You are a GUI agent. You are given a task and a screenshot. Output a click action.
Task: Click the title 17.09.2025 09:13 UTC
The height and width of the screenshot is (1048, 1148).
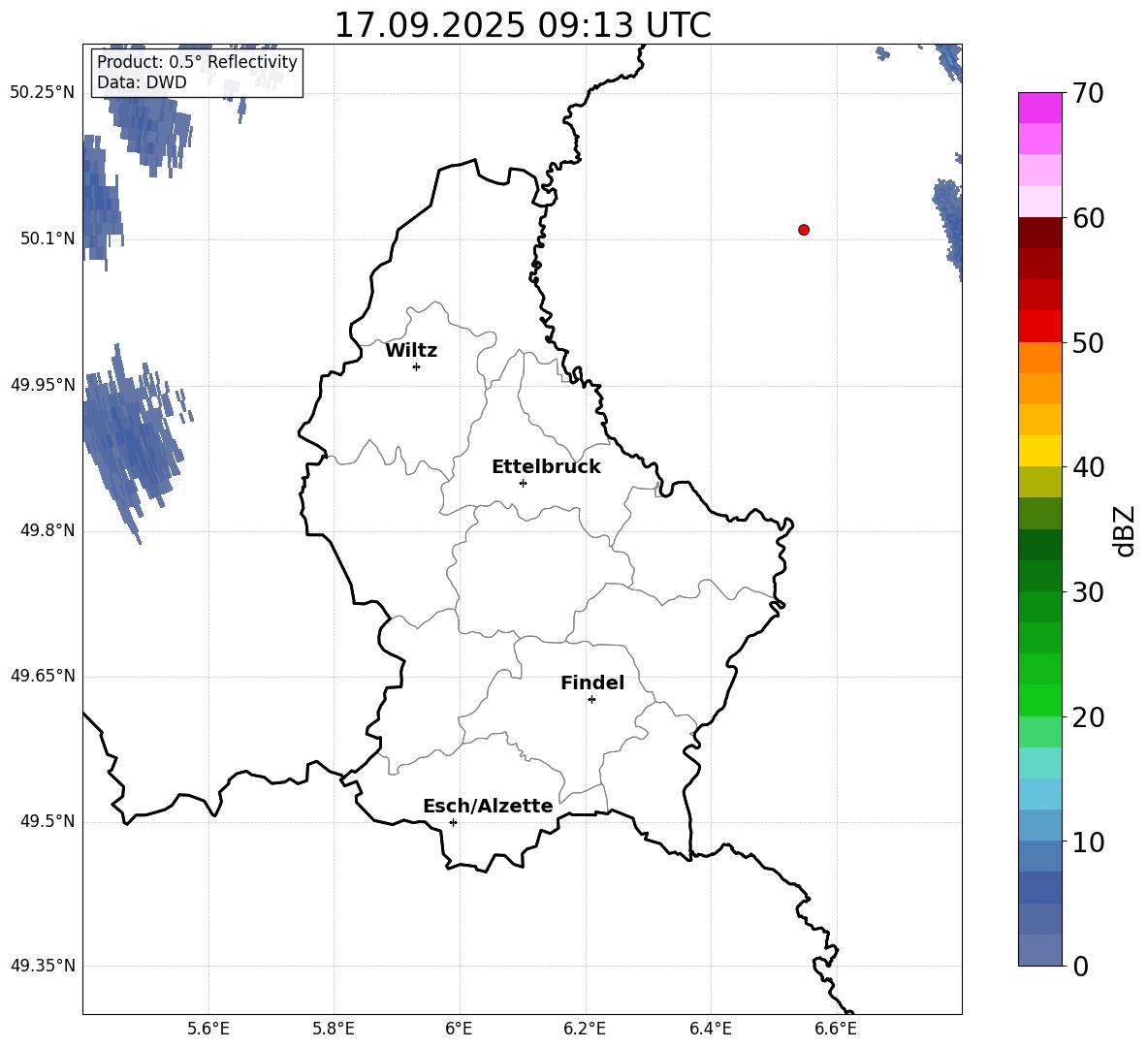click(523, 25)
